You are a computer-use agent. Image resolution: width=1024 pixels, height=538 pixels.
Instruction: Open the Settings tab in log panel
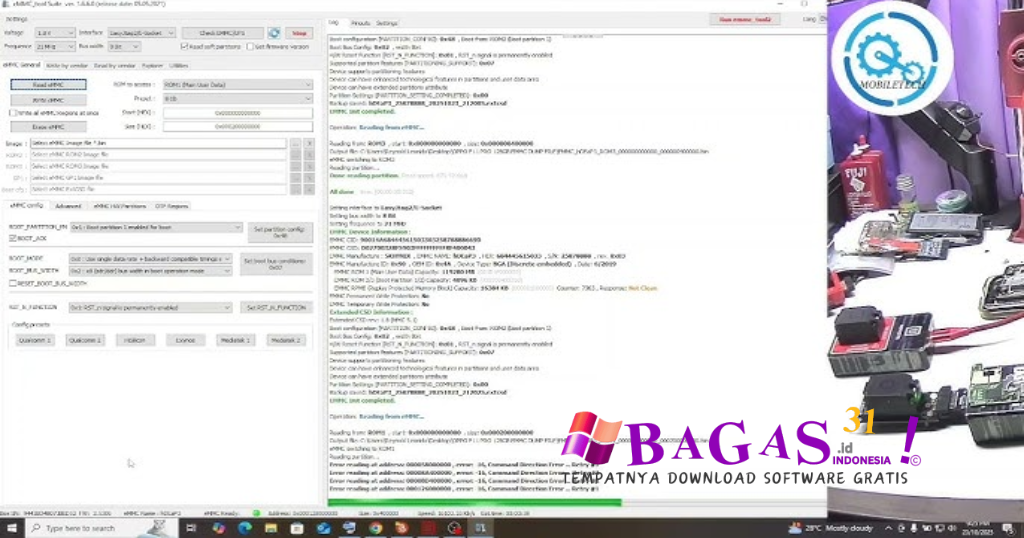(x=386, y=24)
